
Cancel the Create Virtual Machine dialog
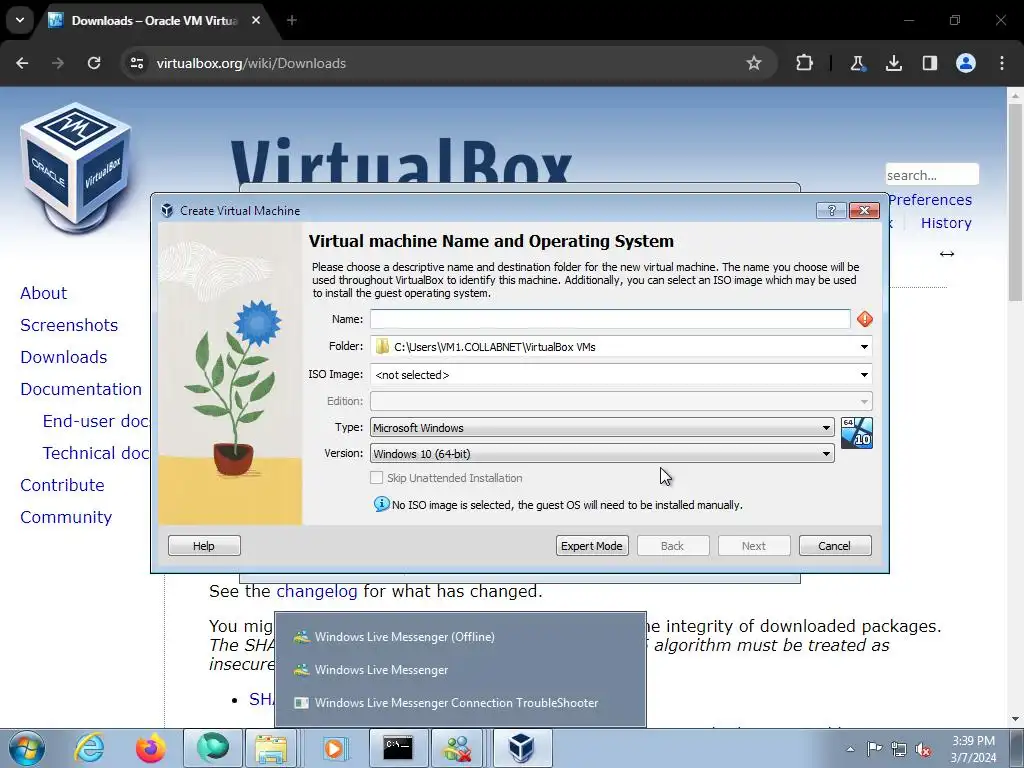pos(835,545)
